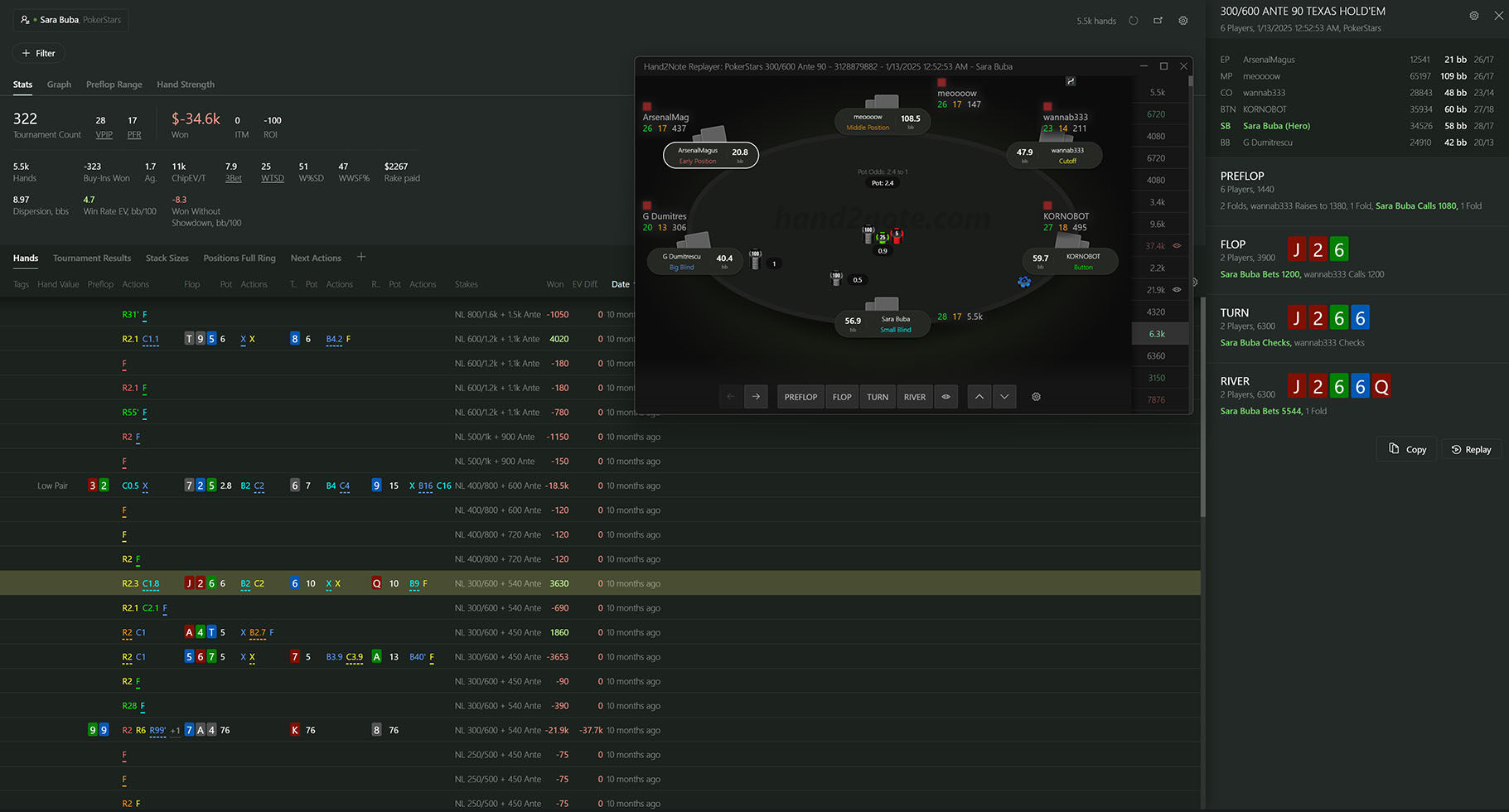The image size is (1509, 812).
Task: Open the Tournament Results tab
Action: [91, 258]
